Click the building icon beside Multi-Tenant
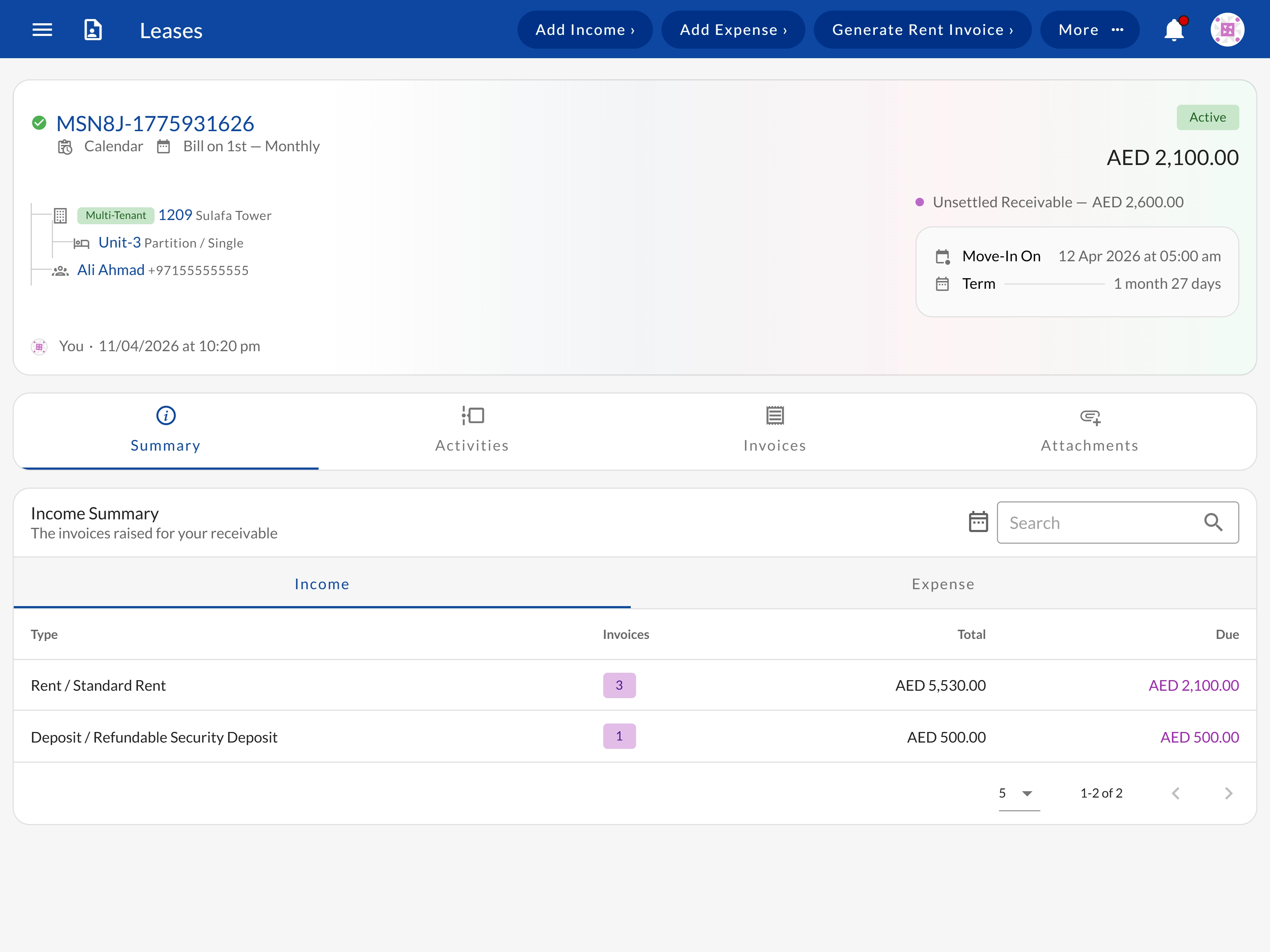Viewport: 1270px width, 952px height. (60, 216)
